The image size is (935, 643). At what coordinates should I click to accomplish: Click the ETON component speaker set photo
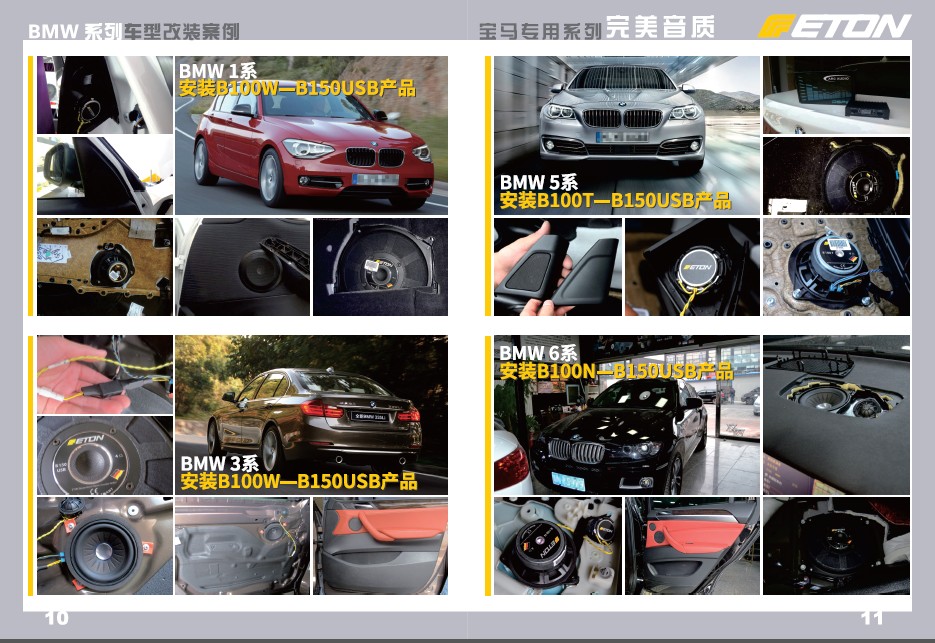tap(558, 546)
